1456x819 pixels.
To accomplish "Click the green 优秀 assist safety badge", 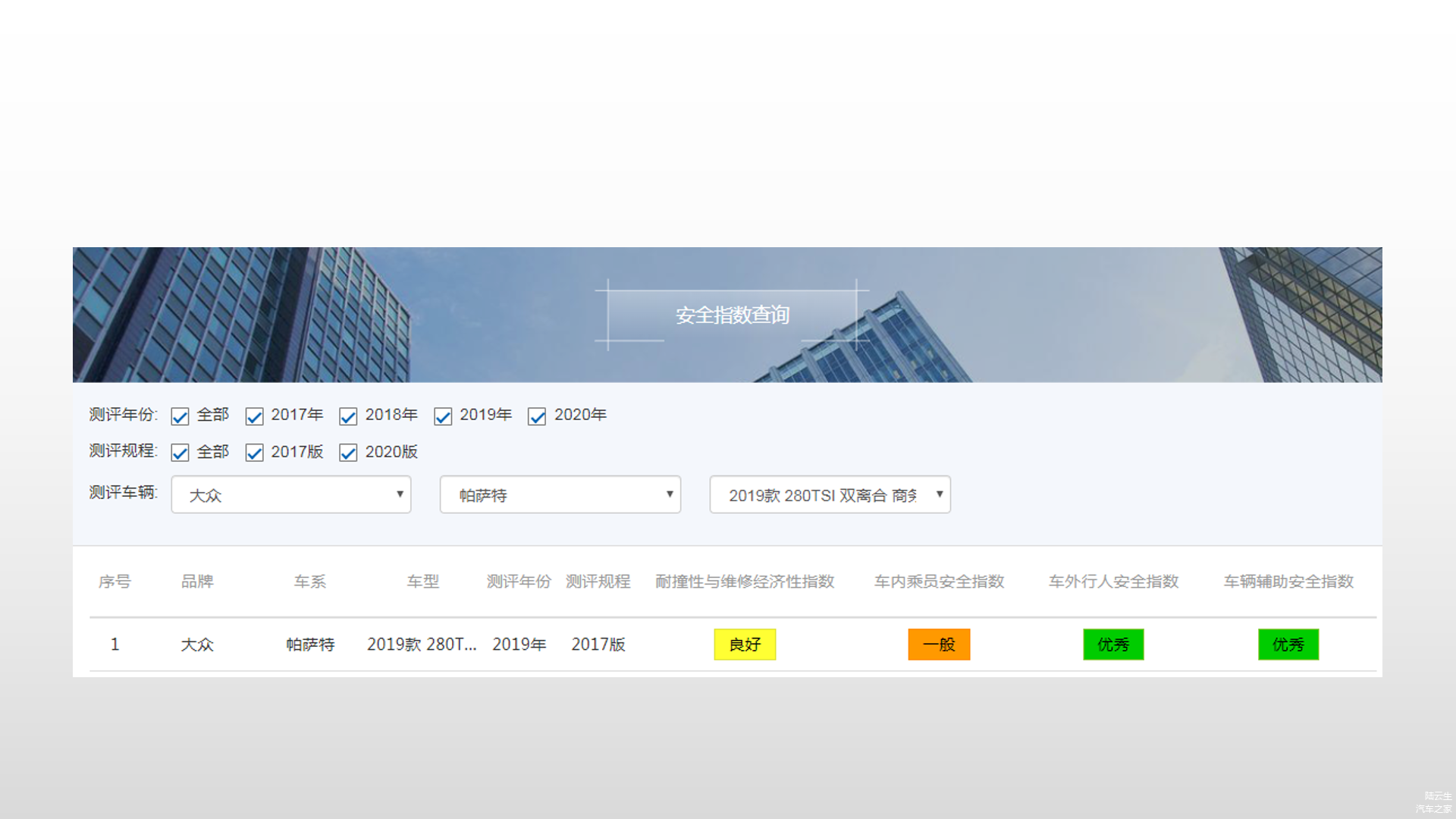I will tap(1288, 645).
